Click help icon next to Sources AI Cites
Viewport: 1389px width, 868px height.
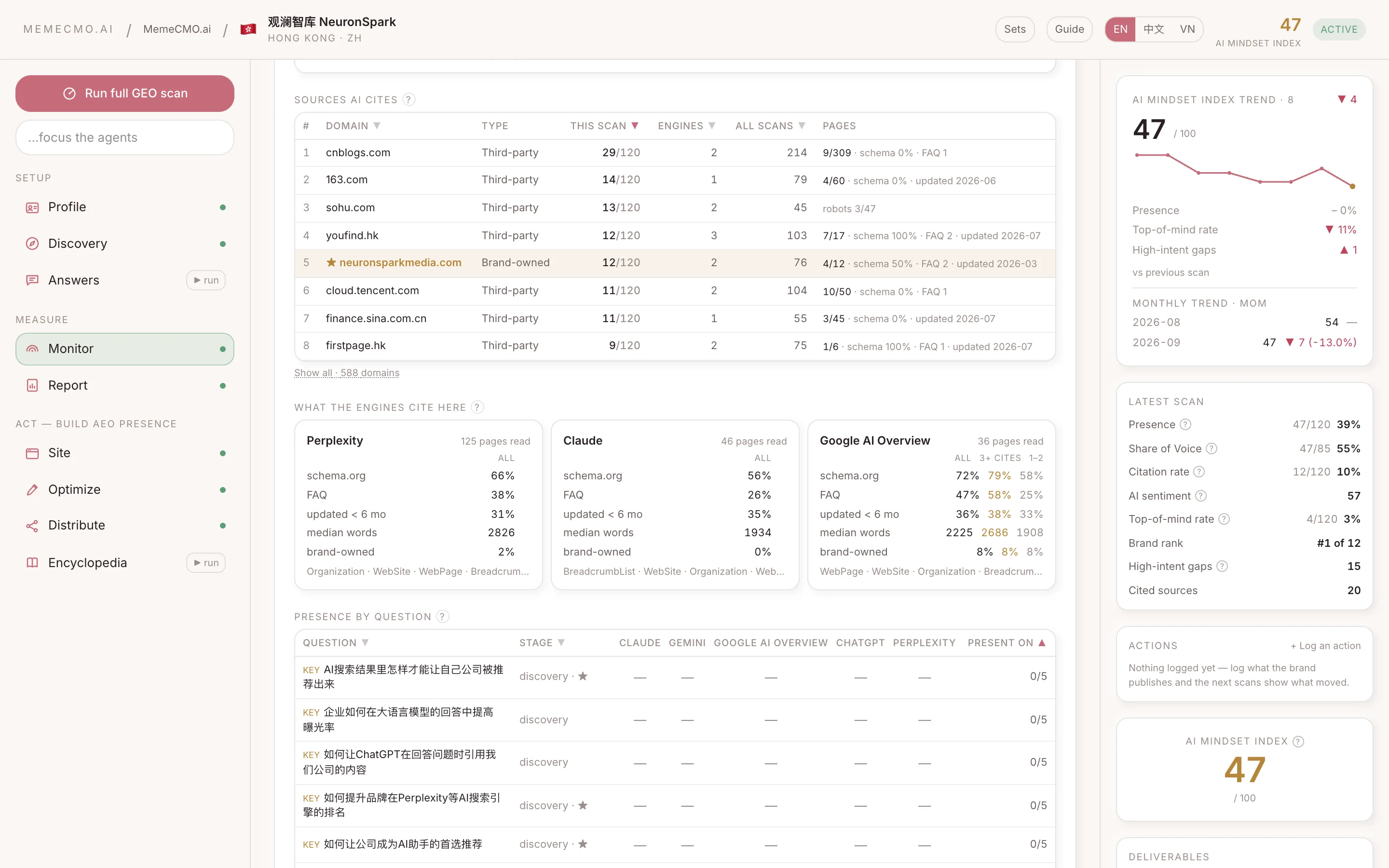coord(409,100)
